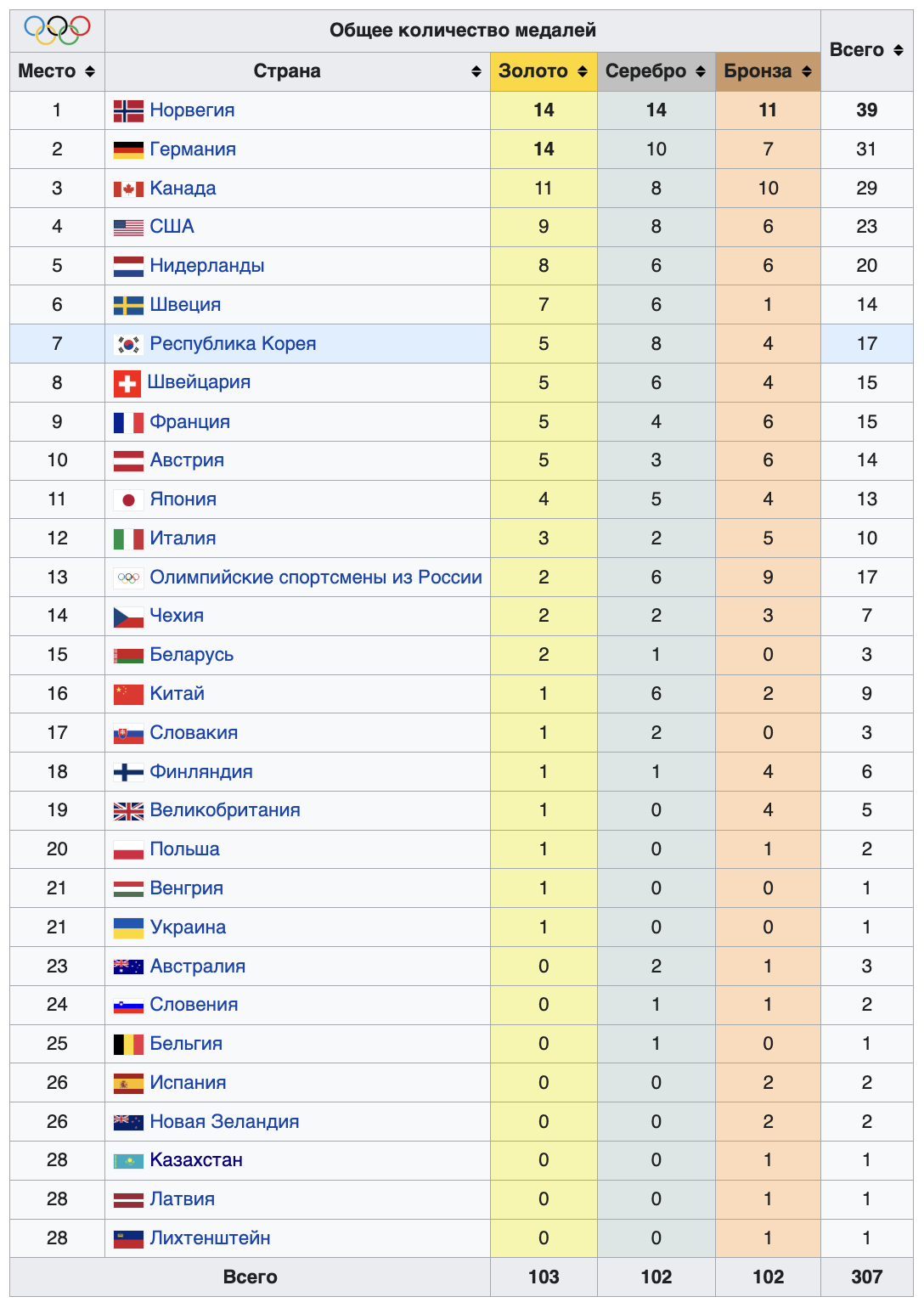
Task: Open Олимпийские спортсмены из России link
Action: (x=316, y=578)
